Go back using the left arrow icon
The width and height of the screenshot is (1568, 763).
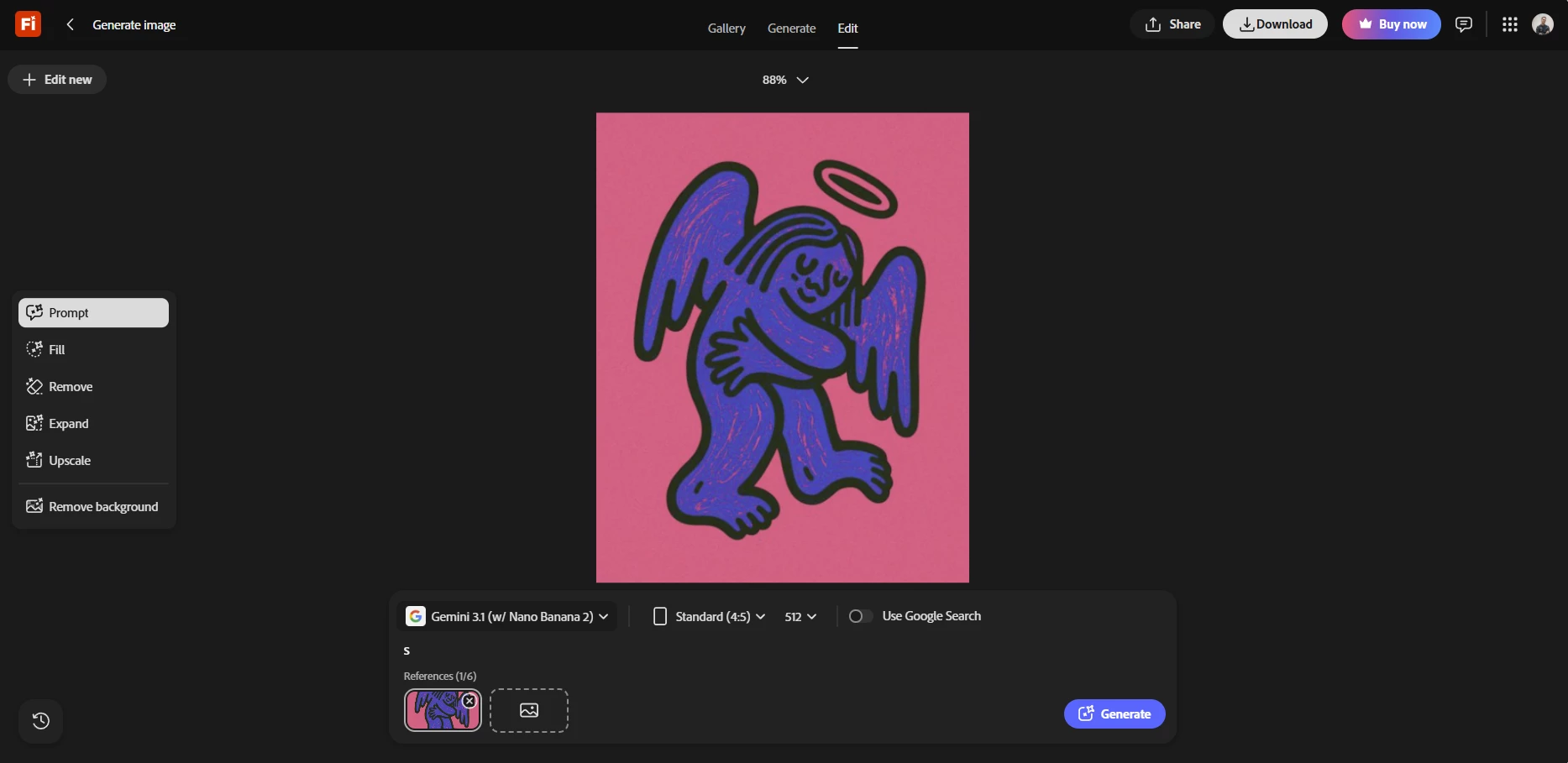71,24
